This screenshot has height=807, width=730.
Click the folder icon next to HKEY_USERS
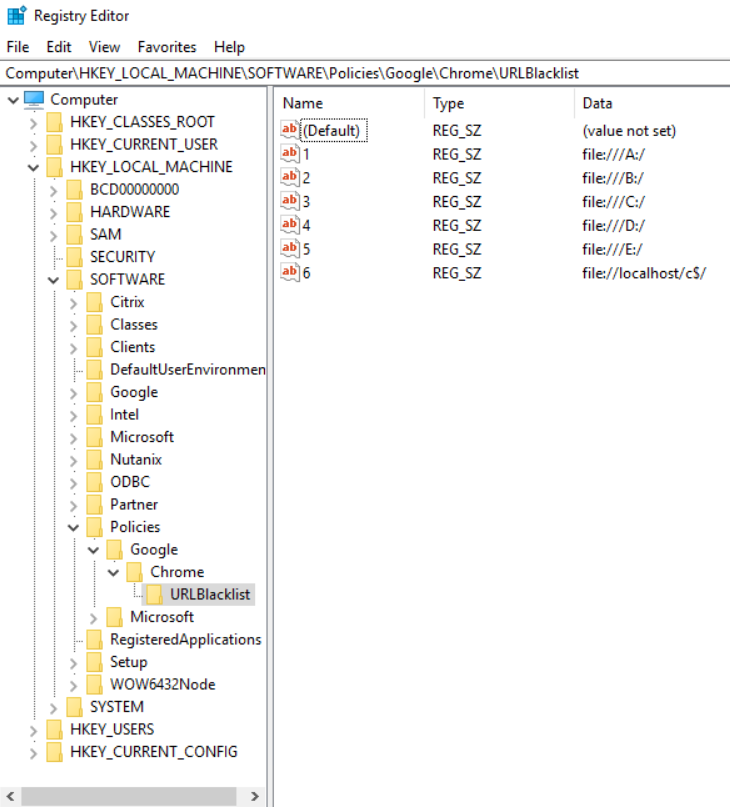(55, 730)
